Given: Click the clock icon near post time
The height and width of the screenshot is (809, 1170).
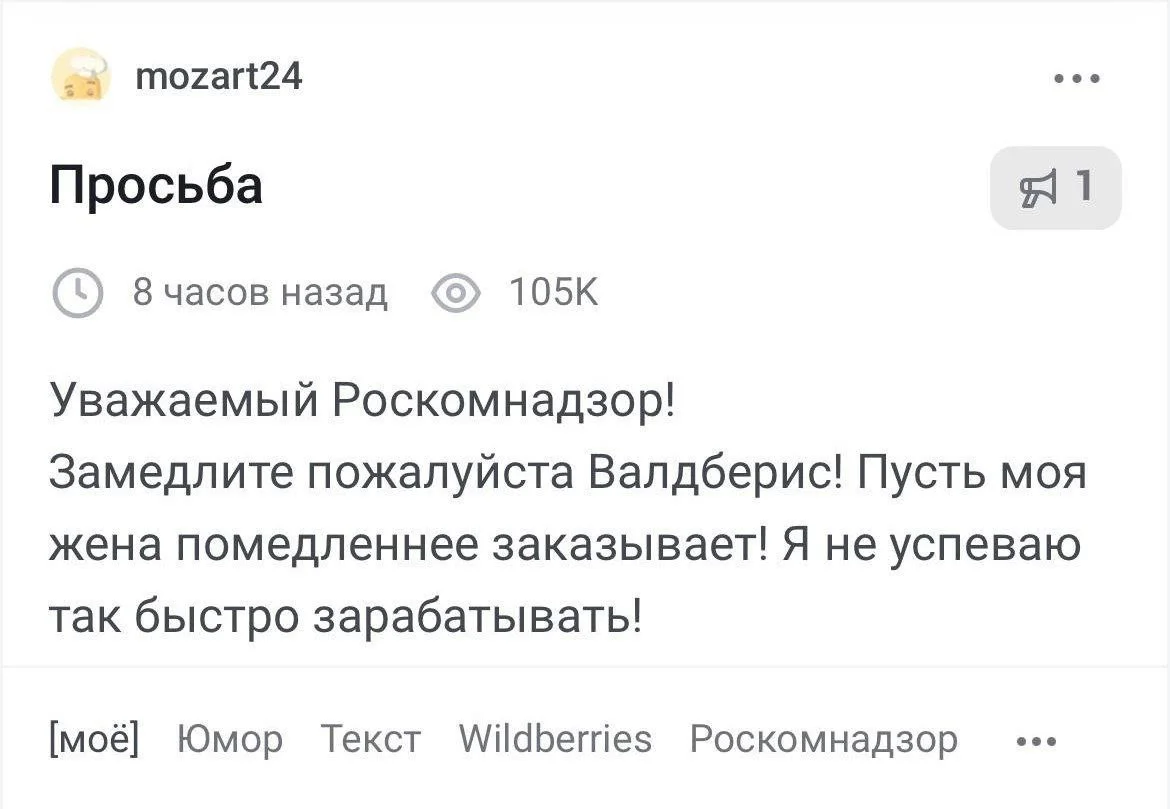Looking at the screenshot, I should pos(76,294).
